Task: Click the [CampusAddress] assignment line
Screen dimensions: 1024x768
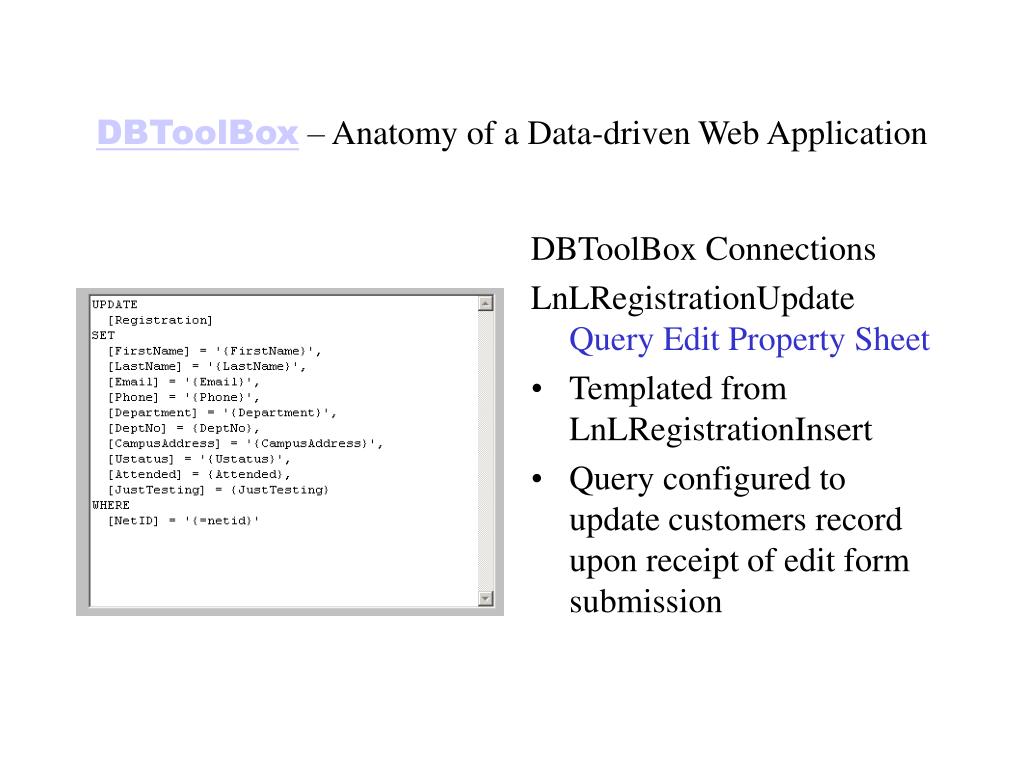Action: [x=245, y=443]
